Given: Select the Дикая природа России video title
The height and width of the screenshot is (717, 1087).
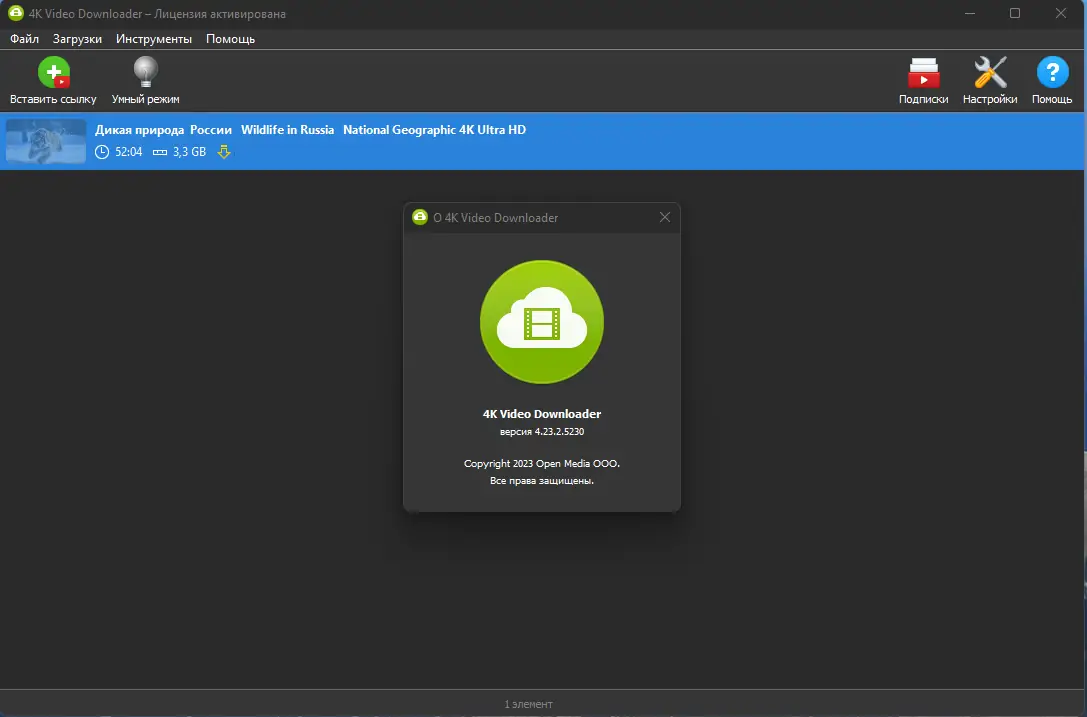Looking at the screenshot, I should tap(161, 129).
